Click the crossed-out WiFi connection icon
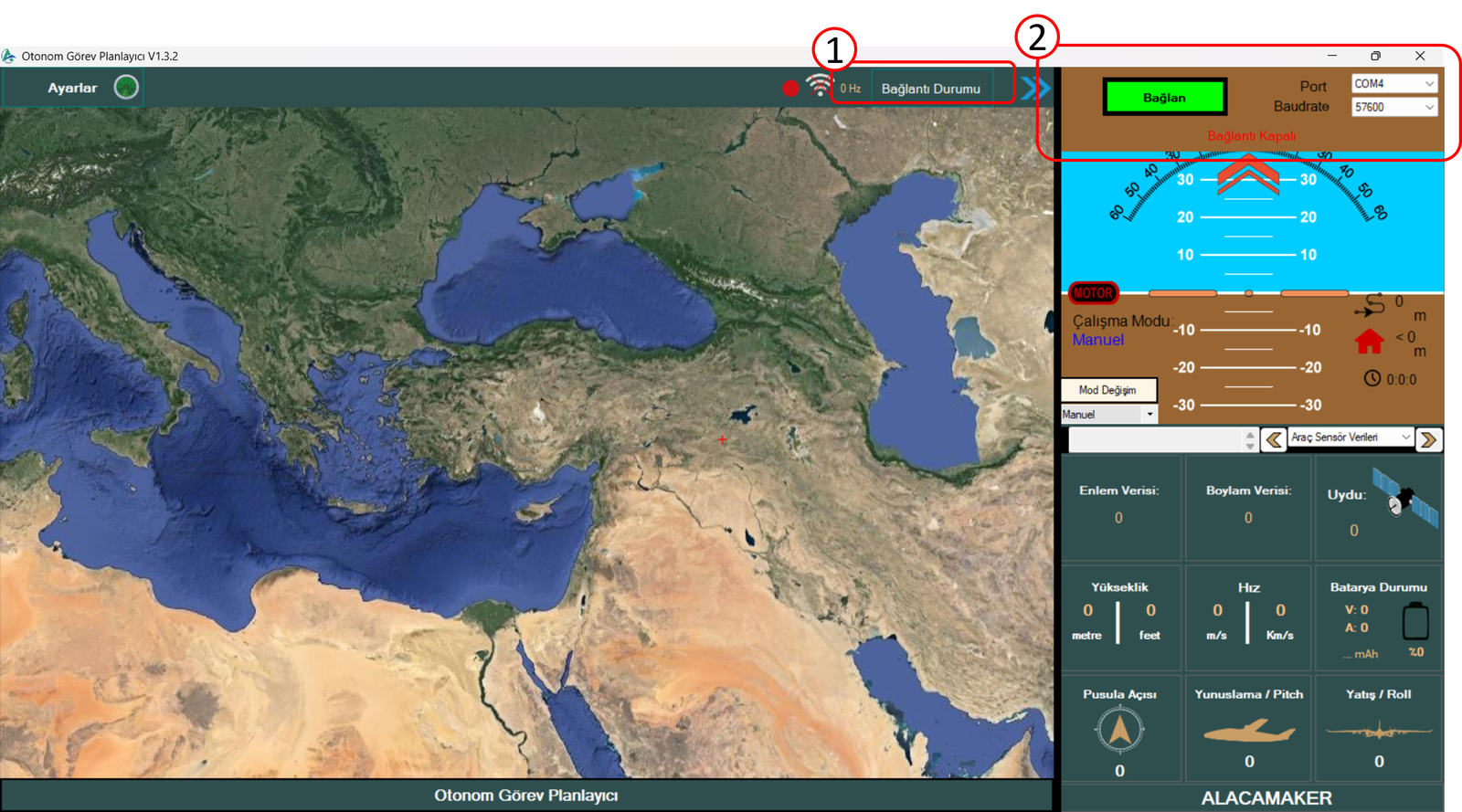 click(819, 86)
